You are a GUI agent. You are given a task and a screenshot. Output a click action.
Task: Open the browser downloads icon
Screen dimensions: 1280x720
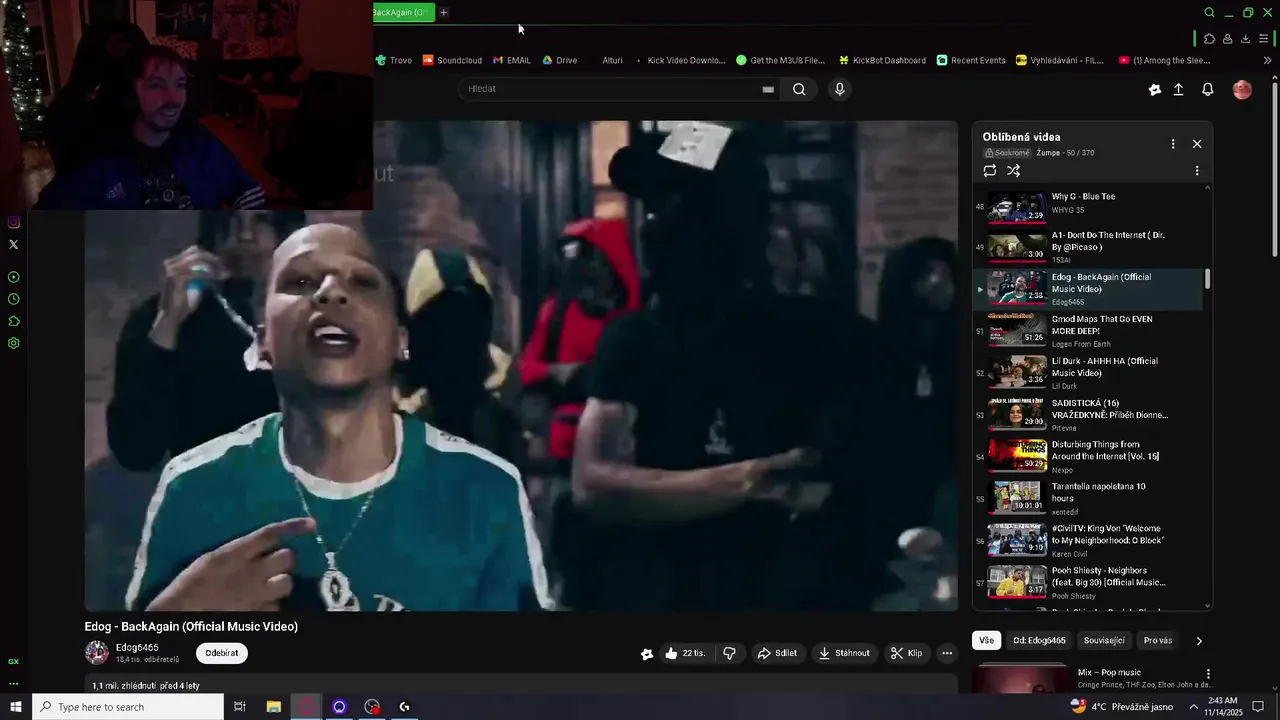click(1245, 39)
